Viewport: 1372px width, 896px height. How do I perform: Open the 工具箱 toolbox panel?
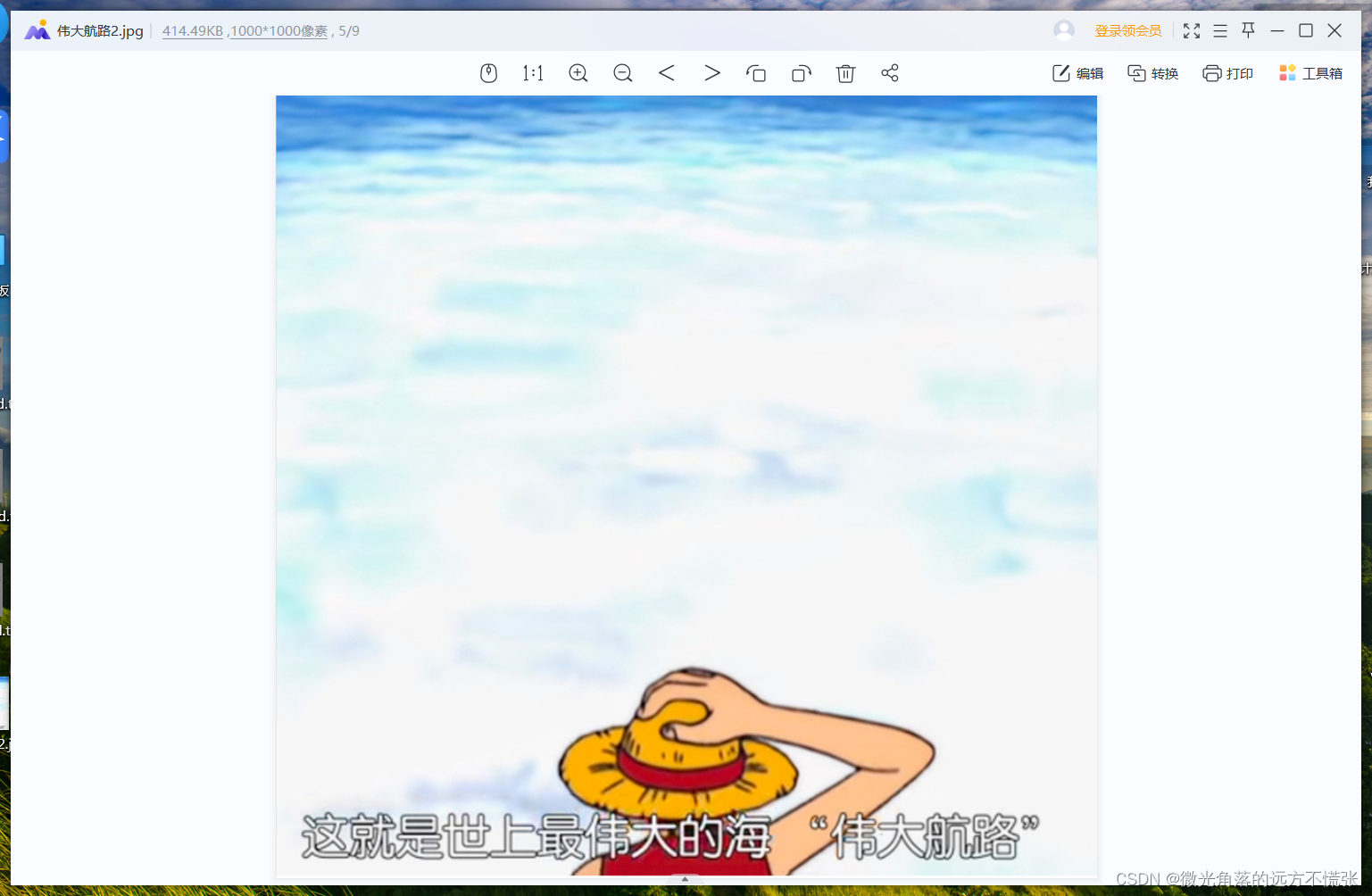(x=1310, y=73)
